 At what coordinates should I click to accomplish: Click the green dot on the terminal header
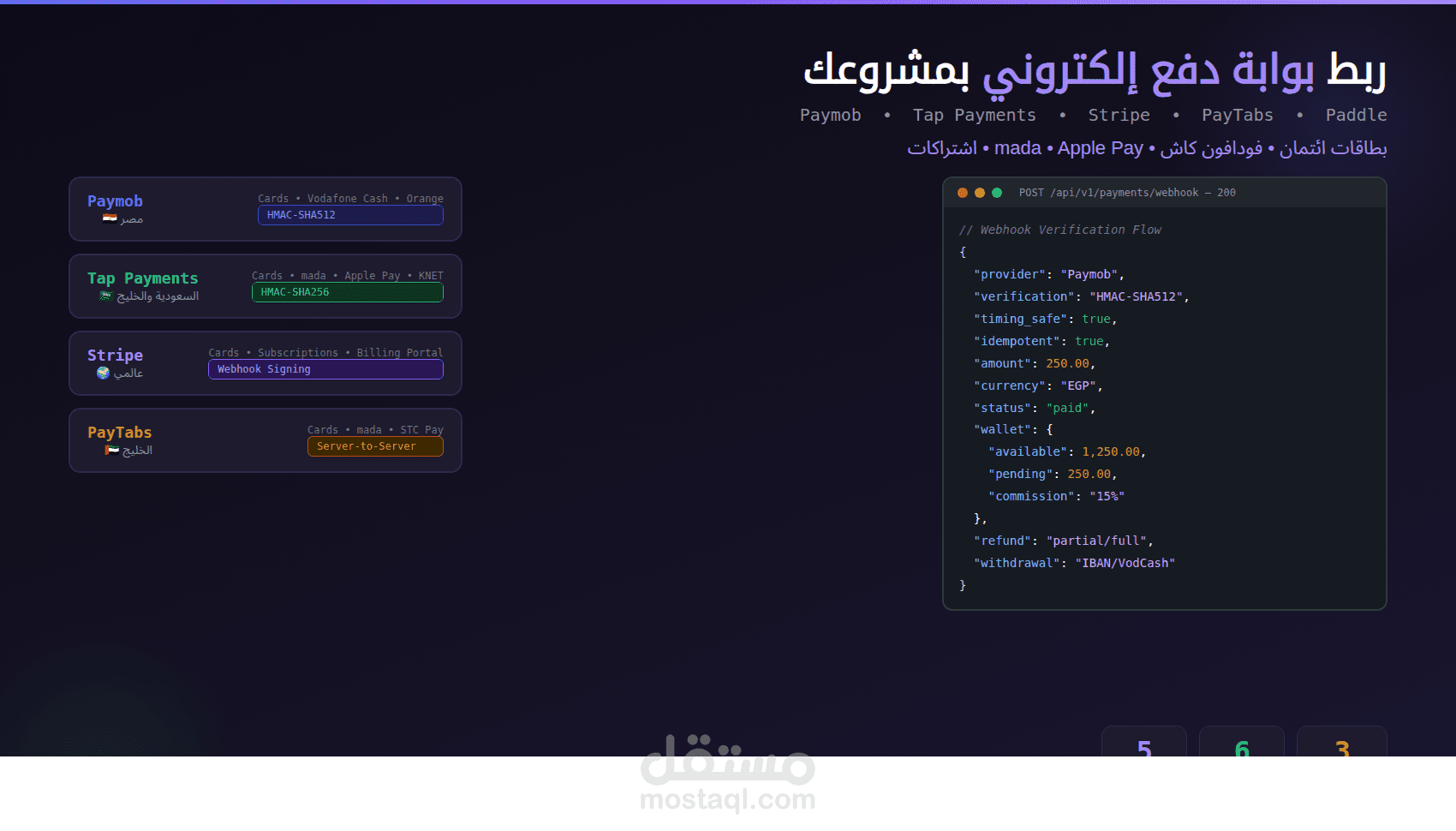(x=998, y=194)
